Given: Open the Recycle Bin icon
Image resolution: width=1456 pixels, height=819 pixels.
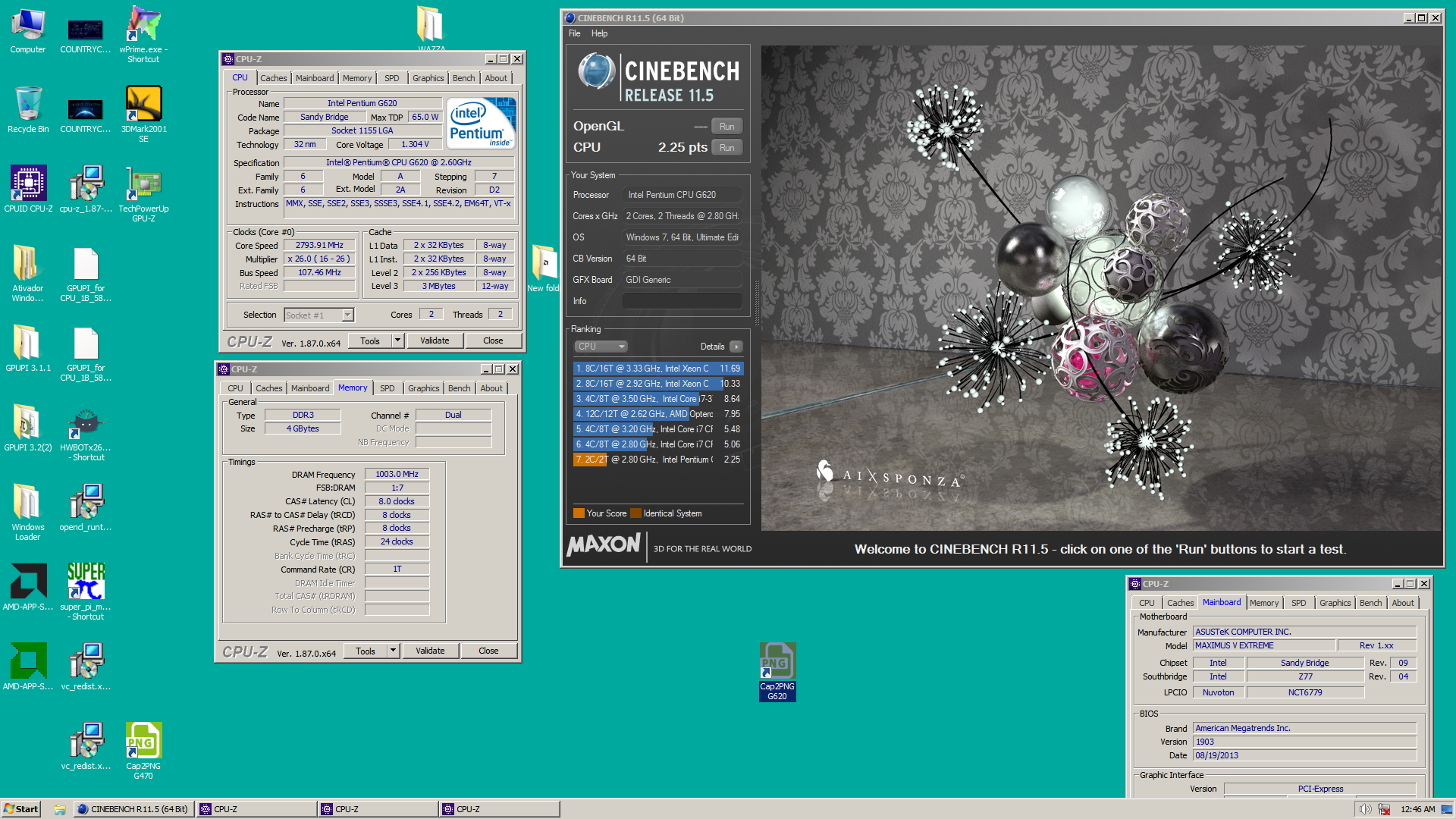Looking at the screenshot, I should click(x=28, y=110).
